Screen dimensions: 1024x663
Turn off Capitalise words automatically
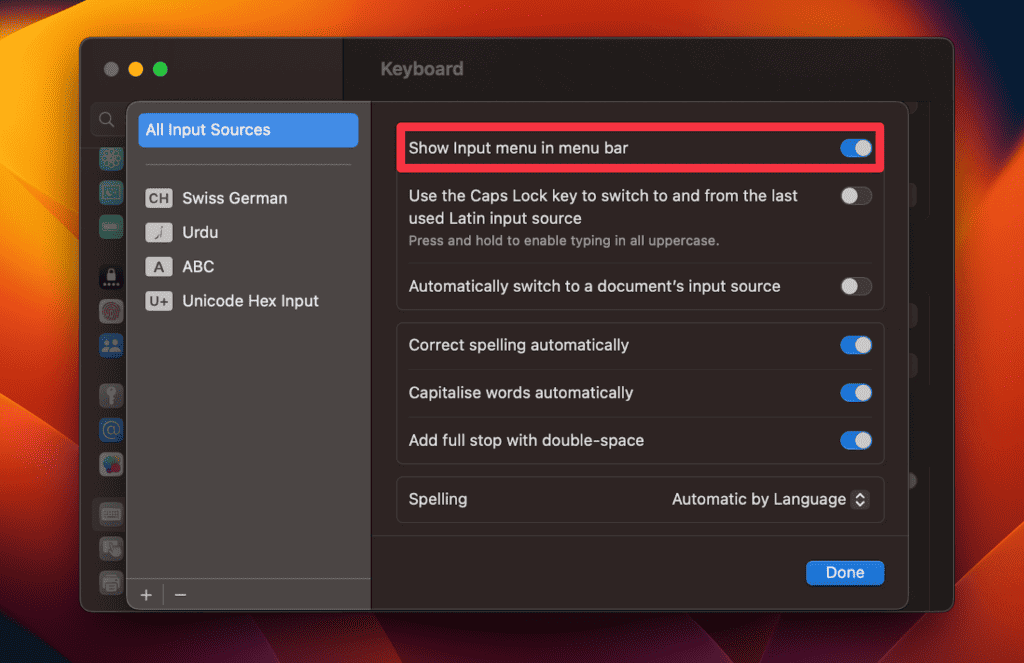(856, 392)
